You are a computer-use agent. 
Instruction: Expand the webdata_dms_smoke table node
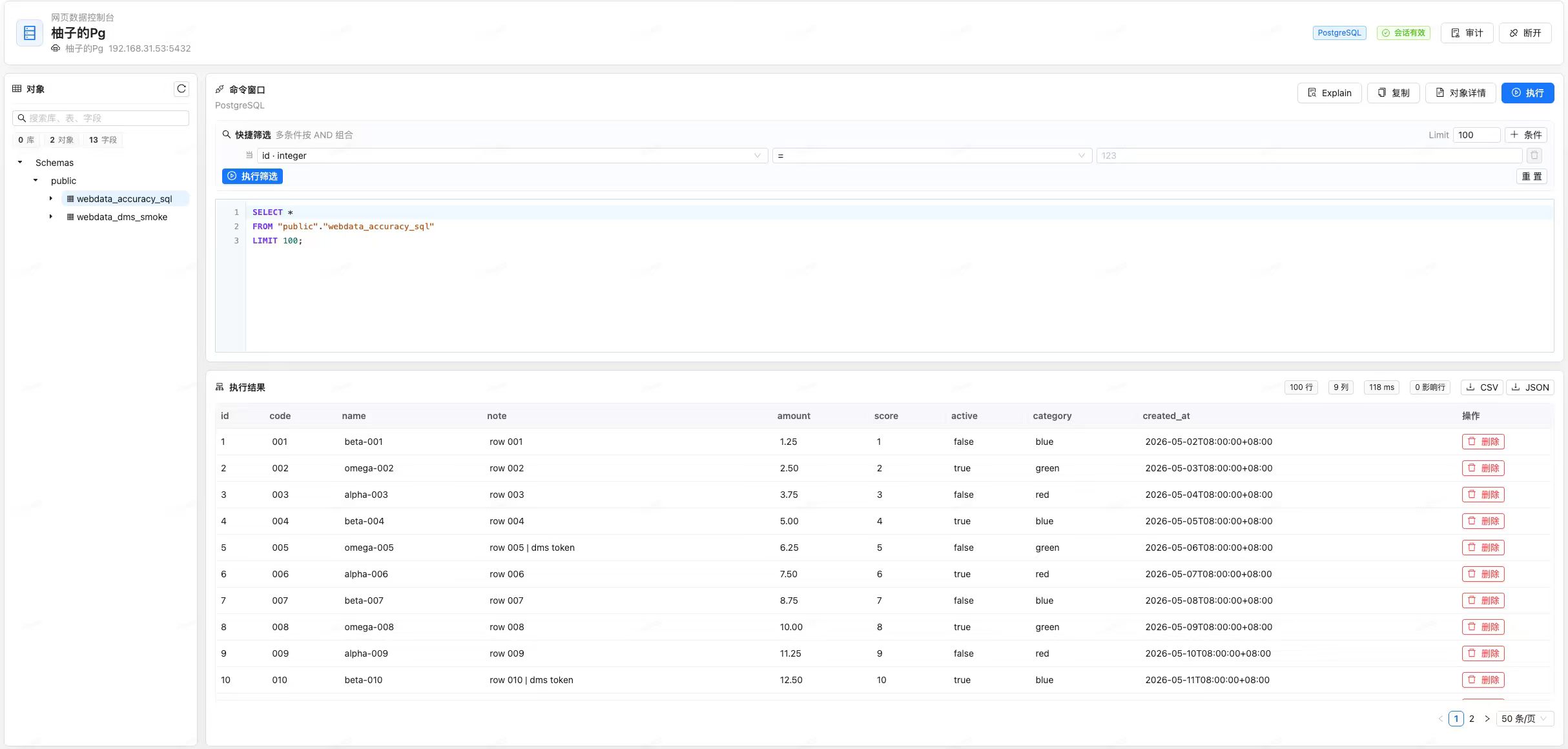click(x=51, y=217)
